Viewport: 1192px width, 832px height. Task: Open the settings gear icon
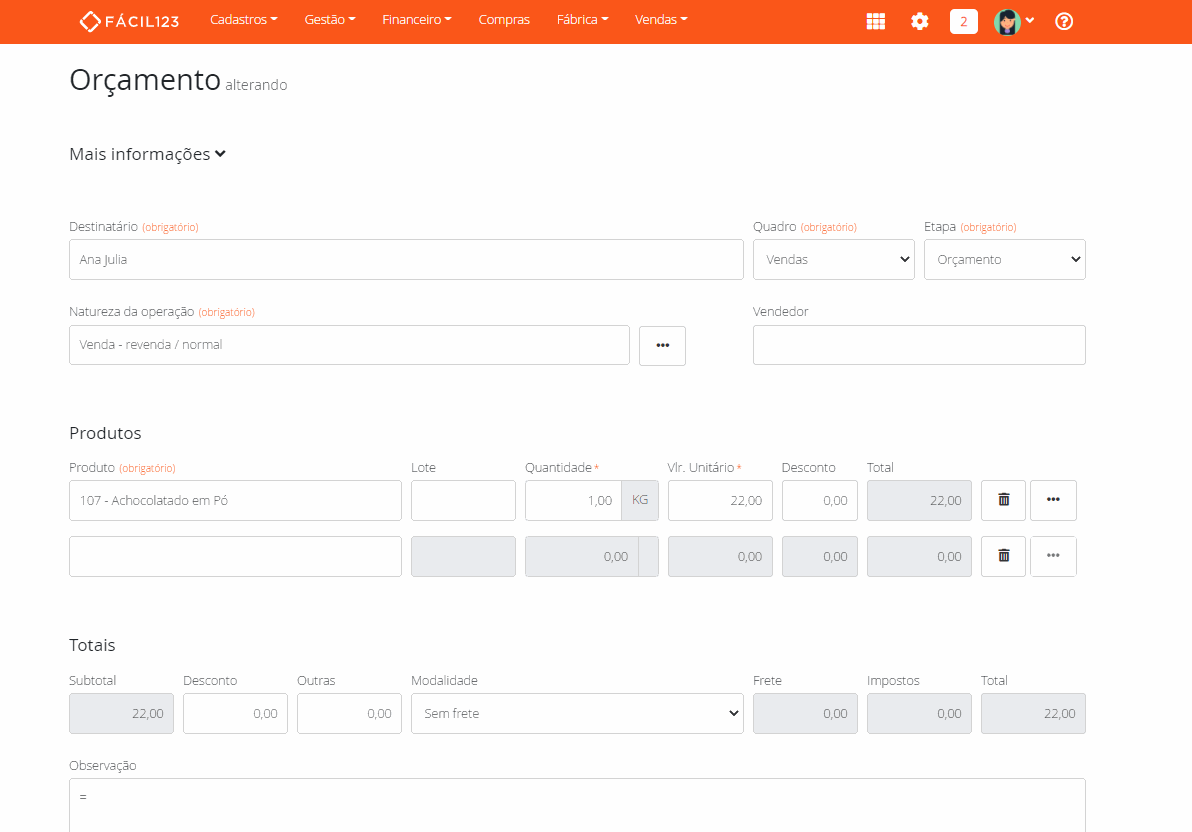coord(920,21)
